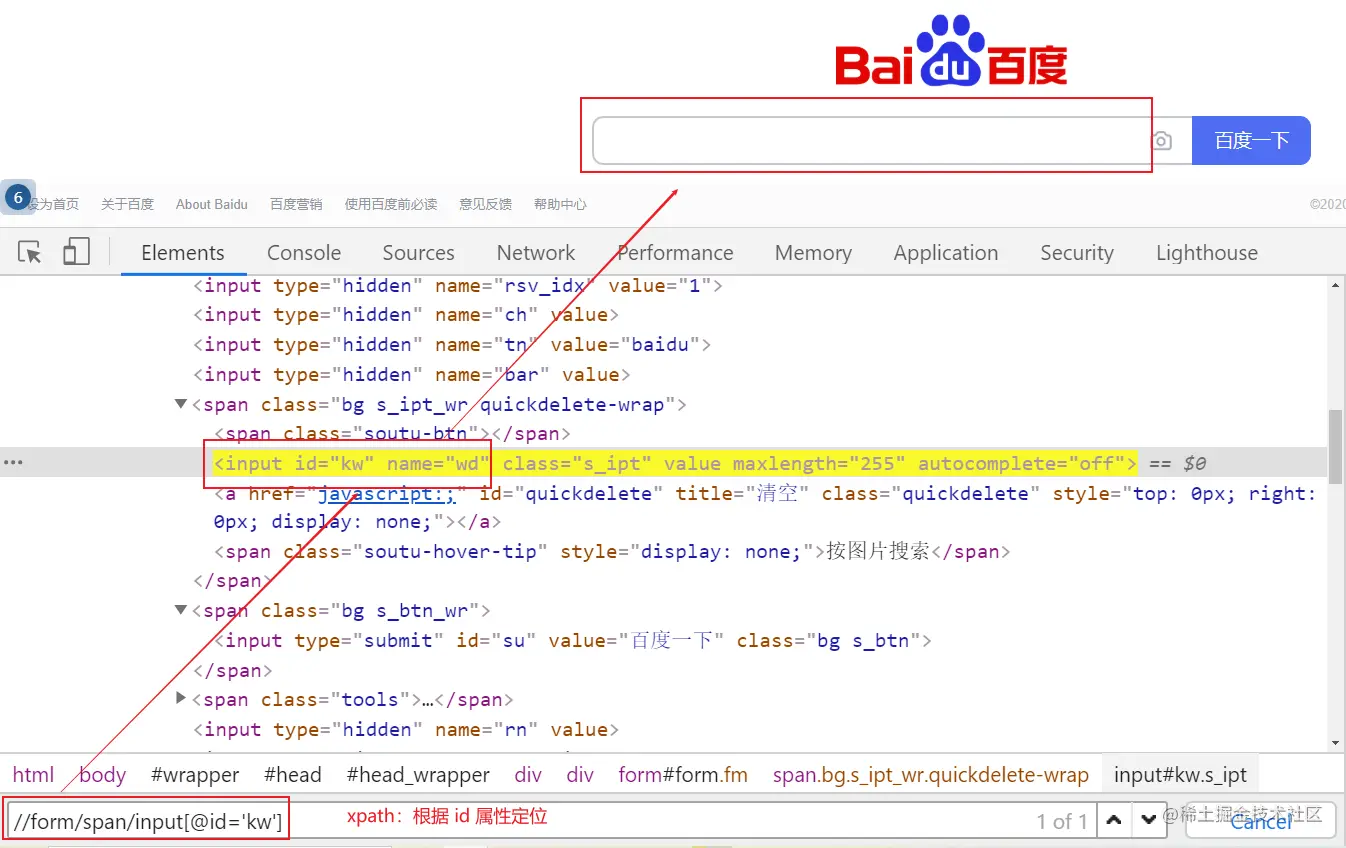Open the 百度营销 link

(296, 204)
